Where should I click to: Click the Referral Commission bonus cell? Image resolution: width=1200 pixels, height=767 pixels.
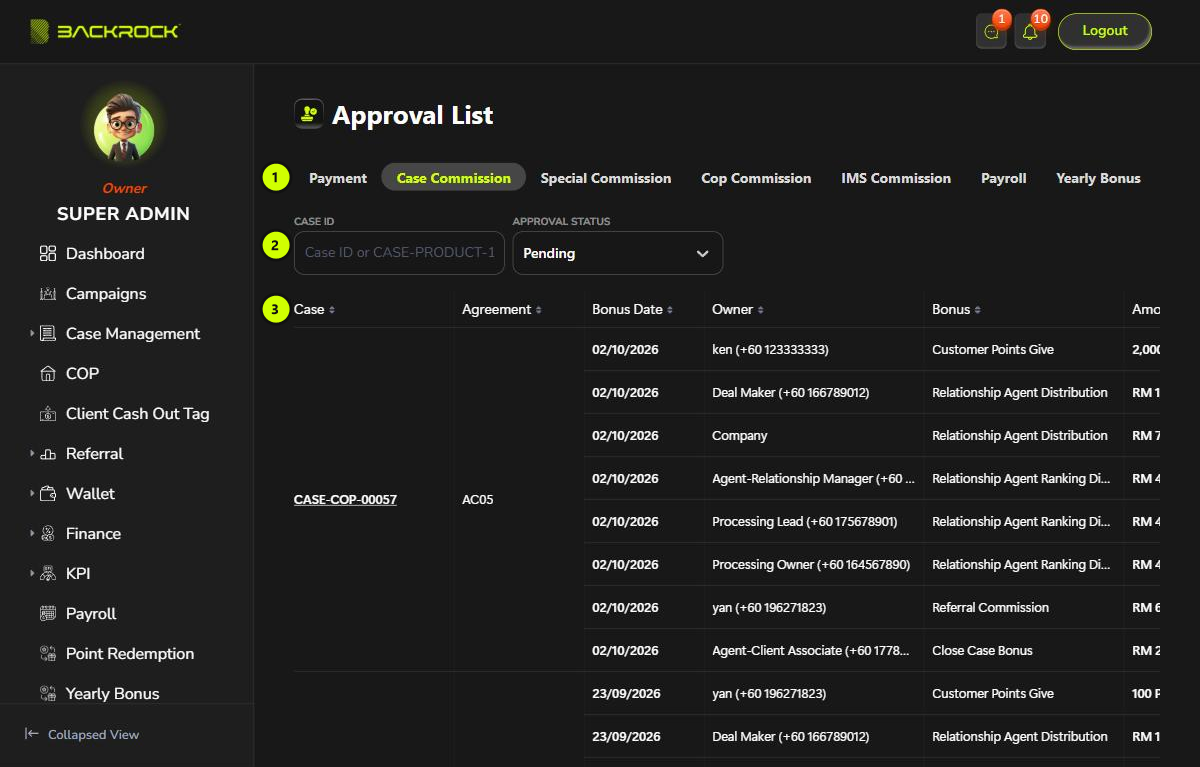pos(991,608)
